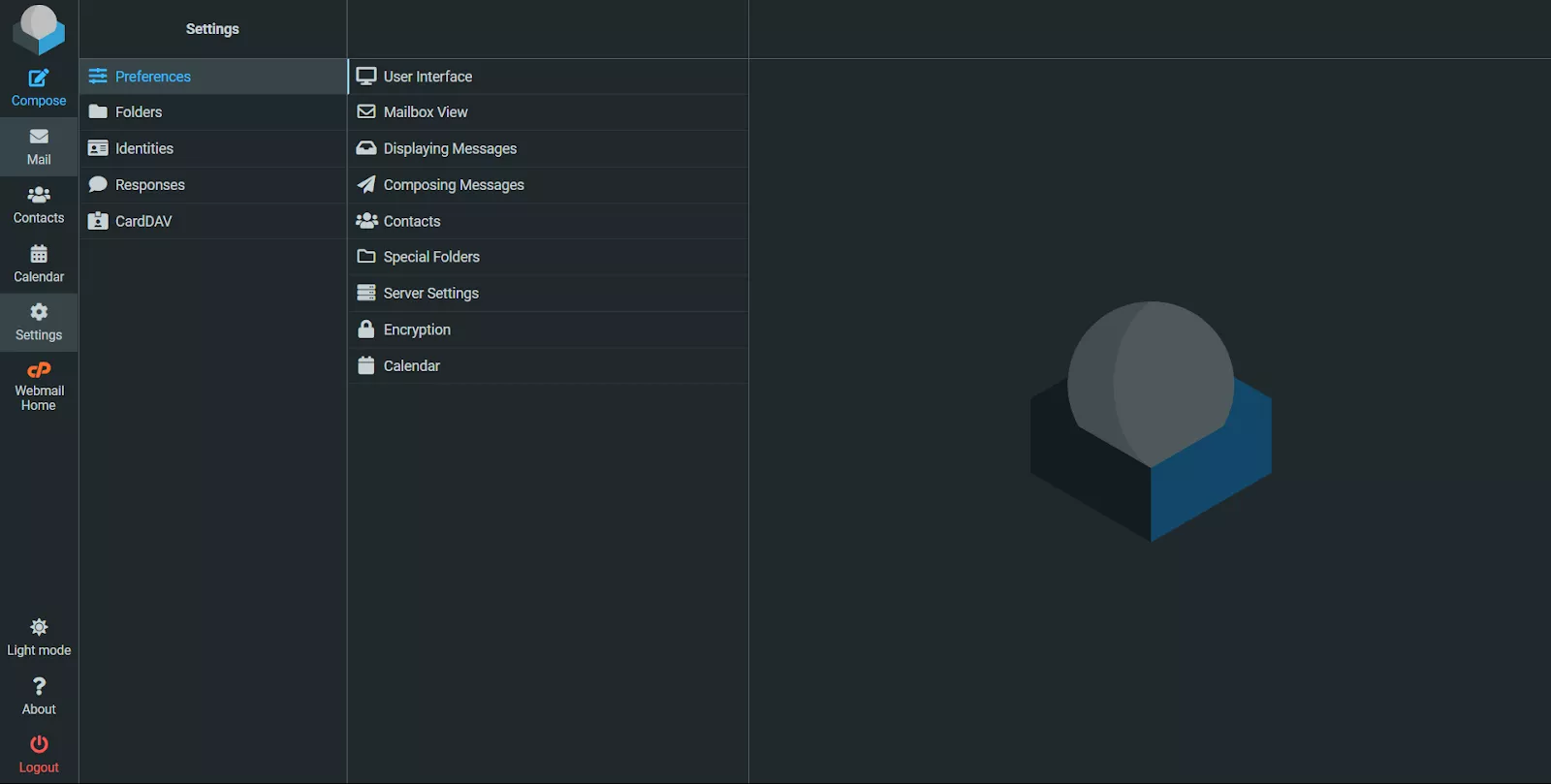Screen dimensions: 1551x784
Task: Open User Interface preferences
Action: [x=427, y=77]
